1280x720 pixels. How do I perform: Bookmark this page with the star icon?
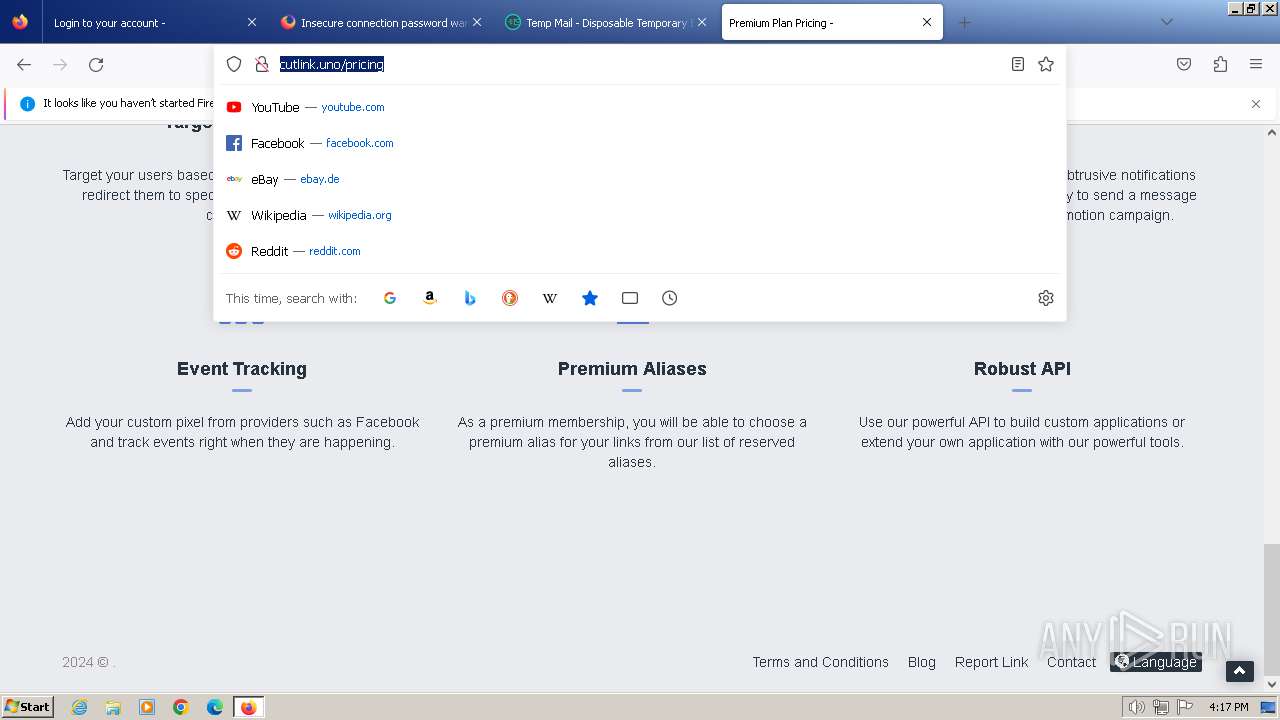pos(1046,64)
